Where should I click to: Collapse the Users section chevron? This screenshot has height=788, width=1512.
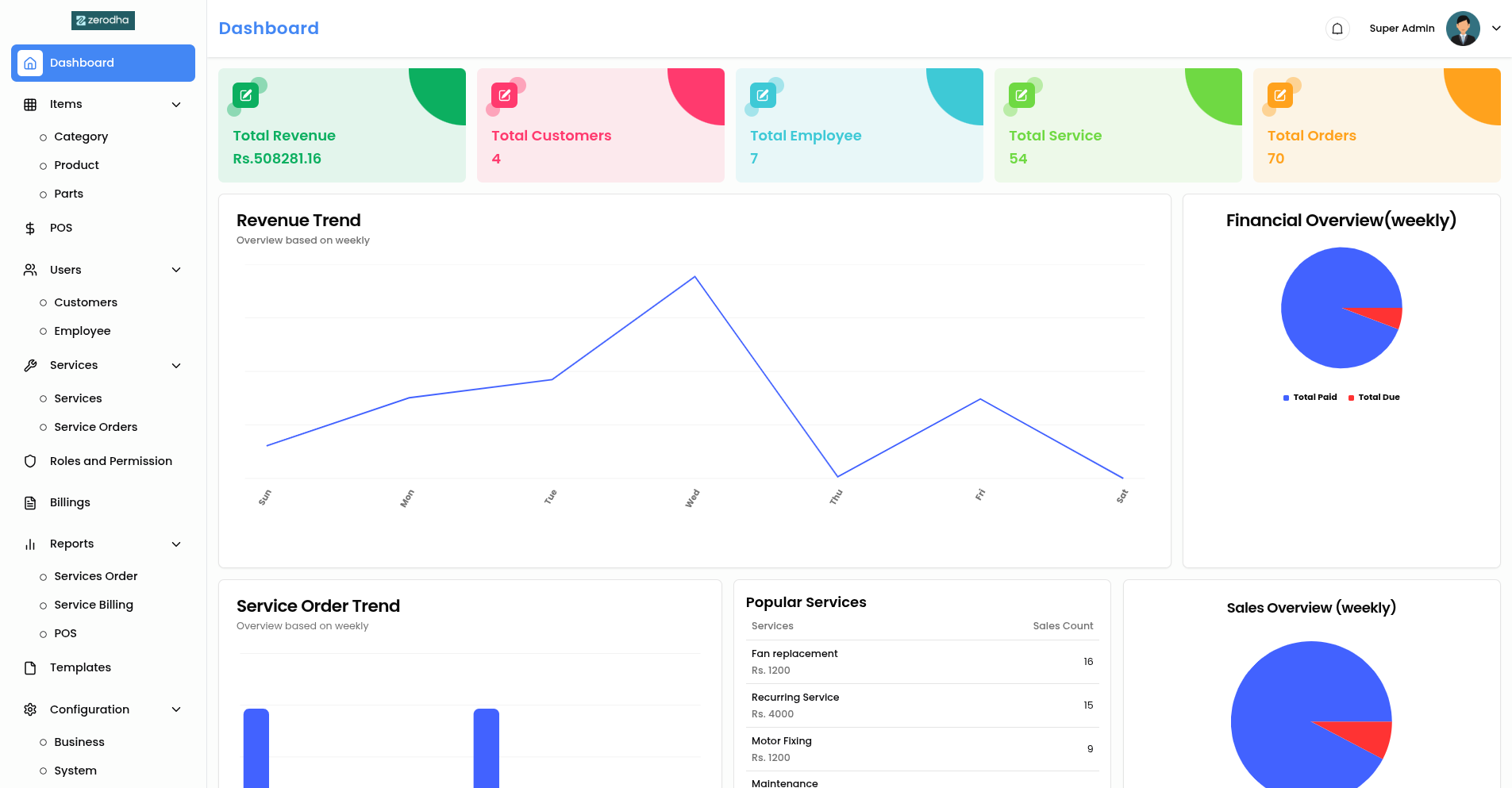176,270
